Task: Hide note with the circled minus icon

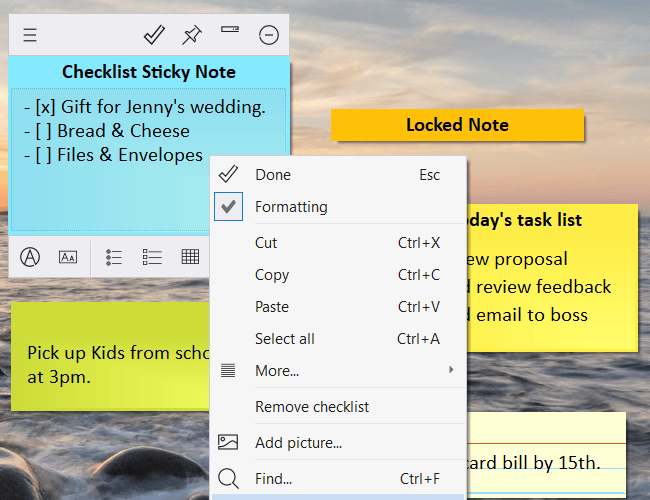Action: 269,35
